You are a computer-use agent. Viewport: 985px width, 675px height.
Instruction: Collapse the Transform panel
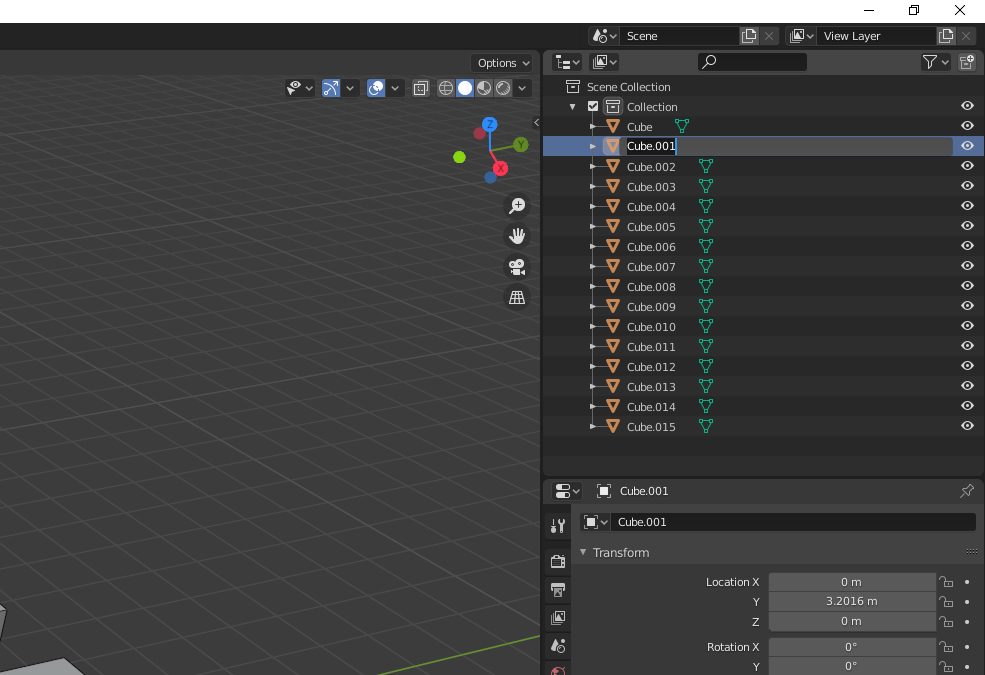pyautogui.click(x=583, y=552)
